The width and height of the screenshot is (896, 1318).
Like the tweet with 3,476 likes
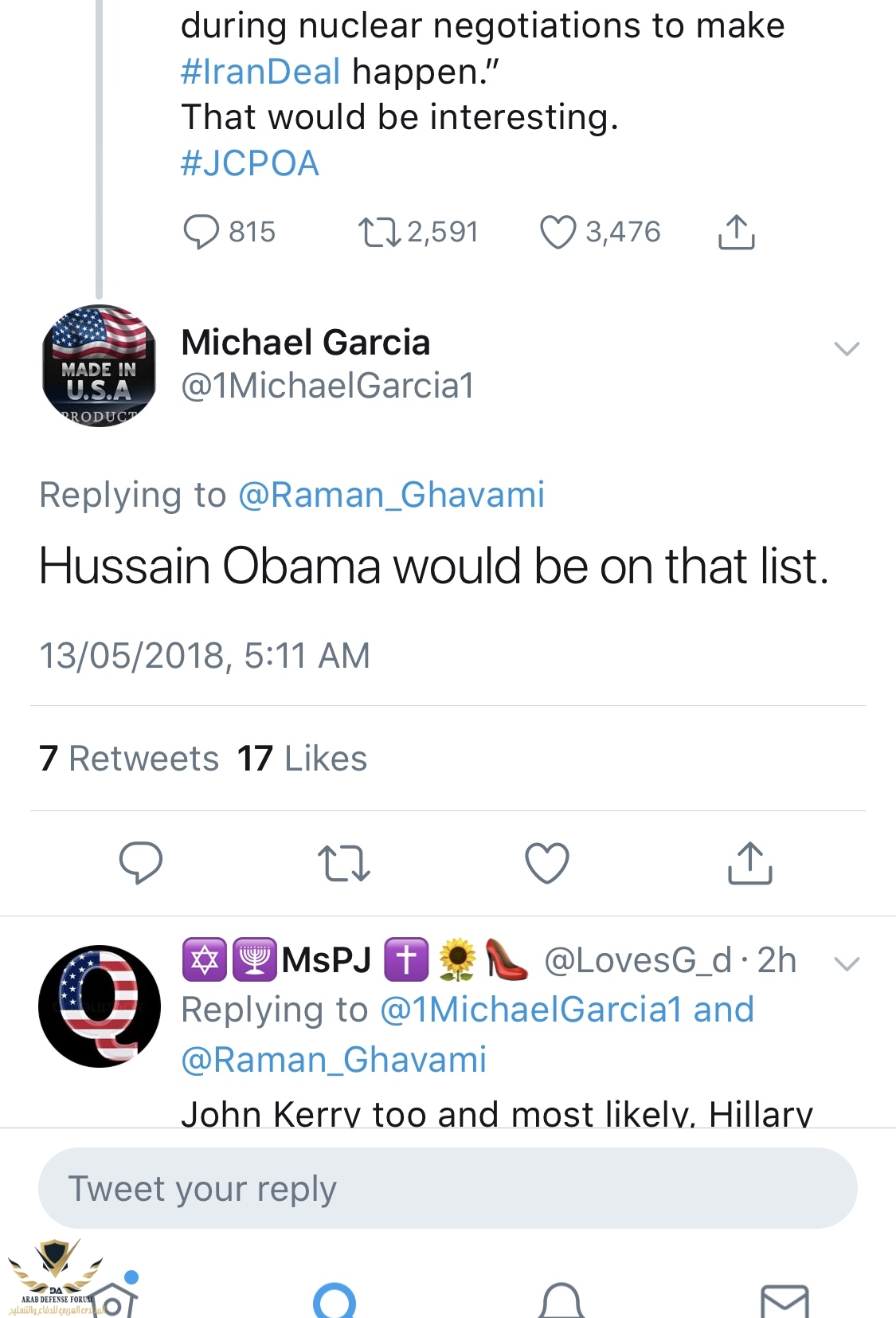[x=558, y=232]
